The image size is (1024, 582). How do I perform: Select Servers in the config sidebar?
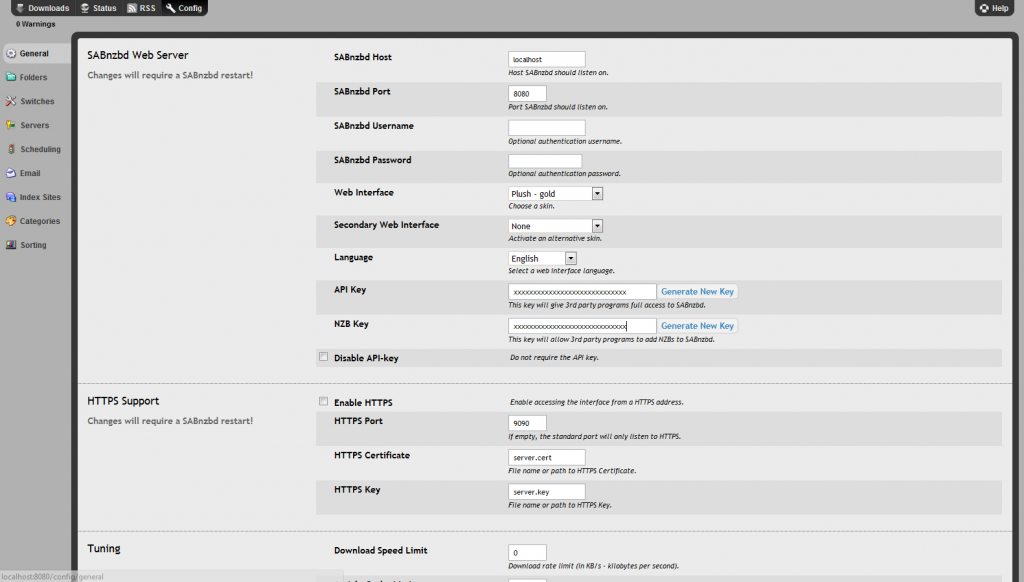point(35,125)
